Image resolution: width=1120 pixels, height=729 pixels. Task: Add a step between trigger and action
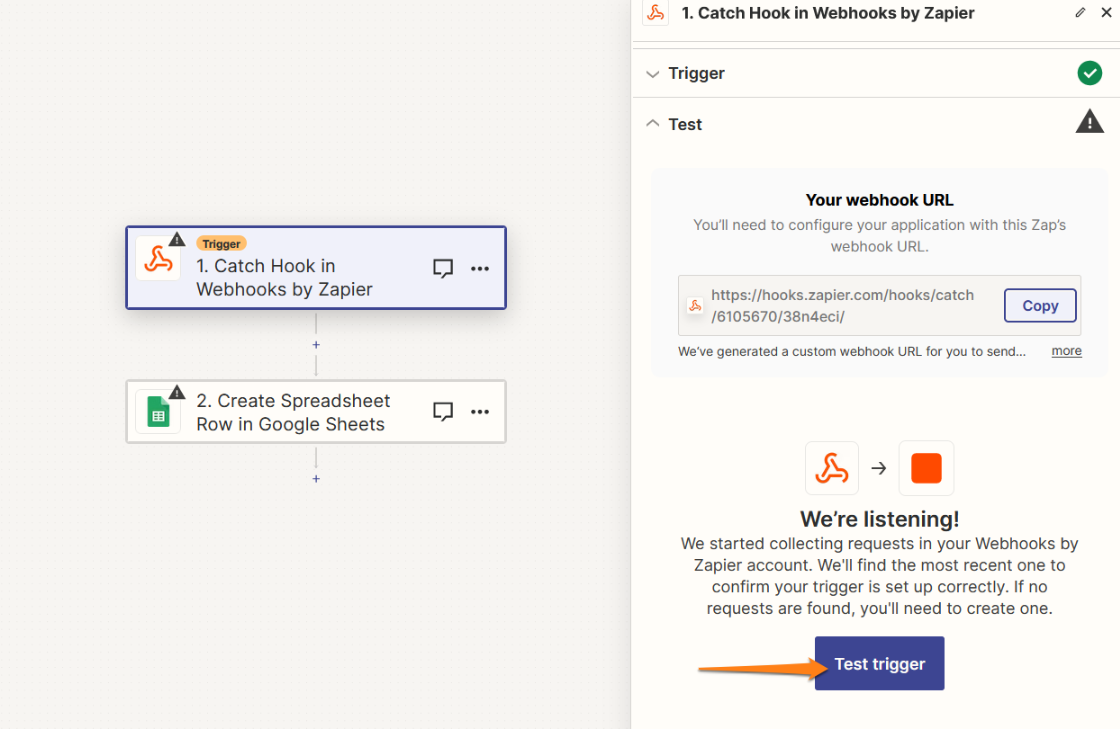[x=316, y=345]
